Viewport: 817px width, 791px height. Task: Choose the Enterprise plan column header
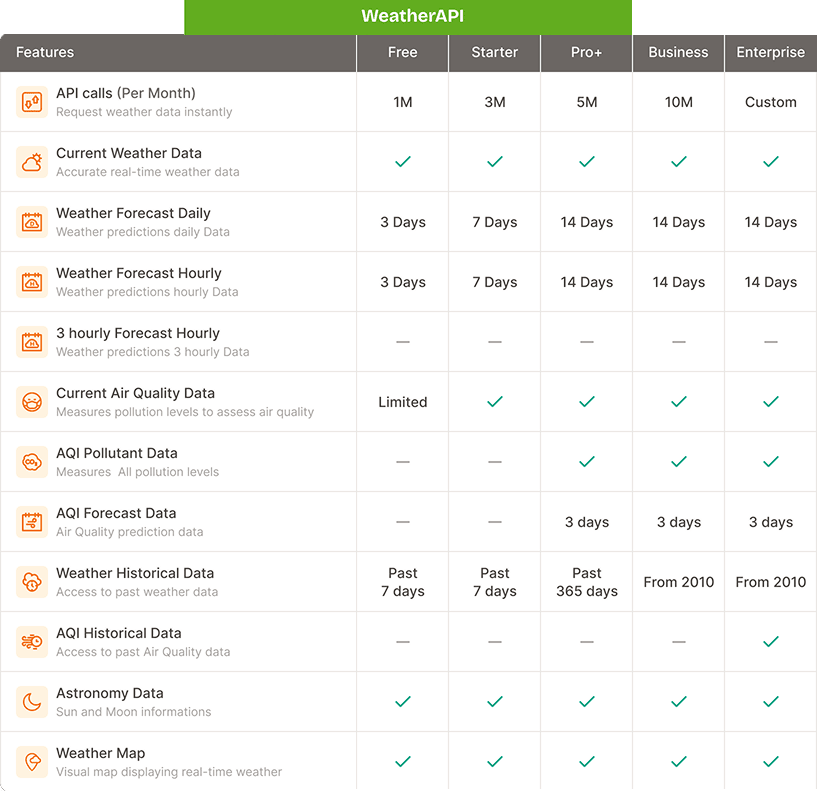coord(770,53)
